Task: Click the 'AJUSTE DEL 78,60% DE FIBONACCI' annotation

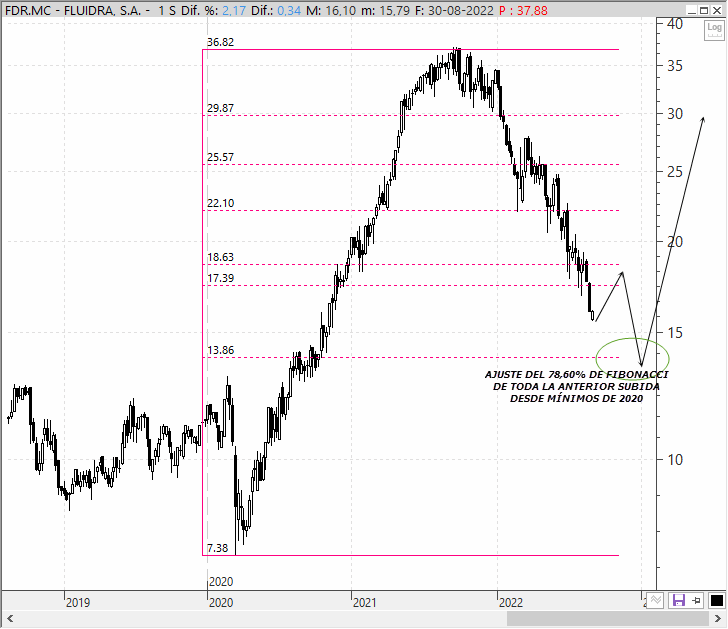Action: coord(577,375)
